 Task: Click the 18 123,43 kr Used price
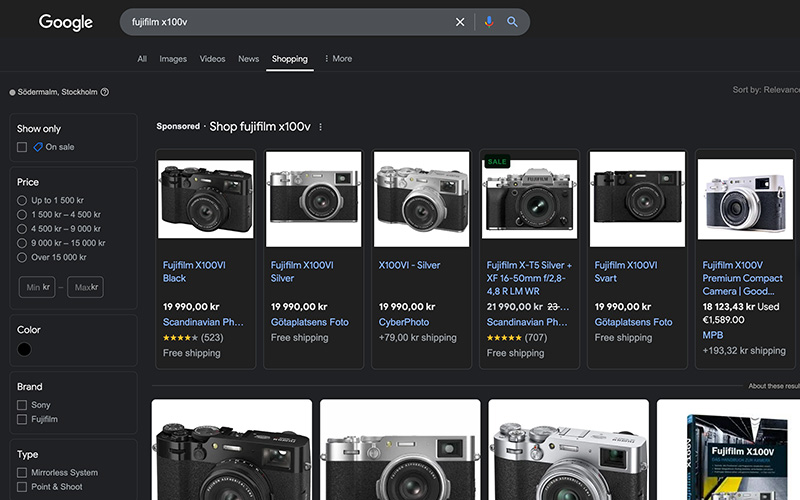[741, 307]
